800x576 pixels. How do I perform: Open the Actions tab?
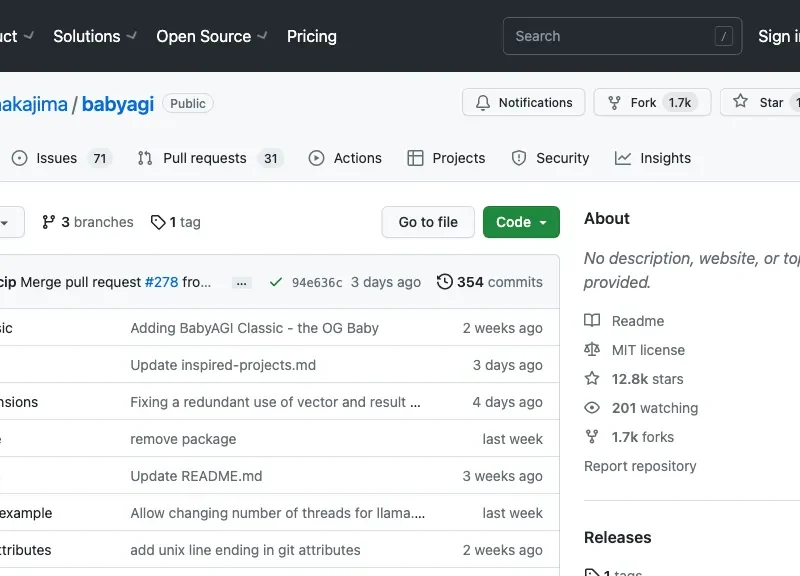pos(345,158)
